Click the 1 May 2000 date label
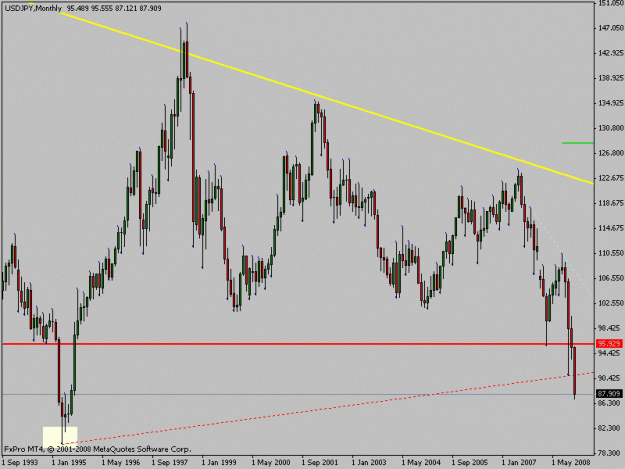This screenshot has width=625, height=469. pyautogui.click(x=271, y=463)
